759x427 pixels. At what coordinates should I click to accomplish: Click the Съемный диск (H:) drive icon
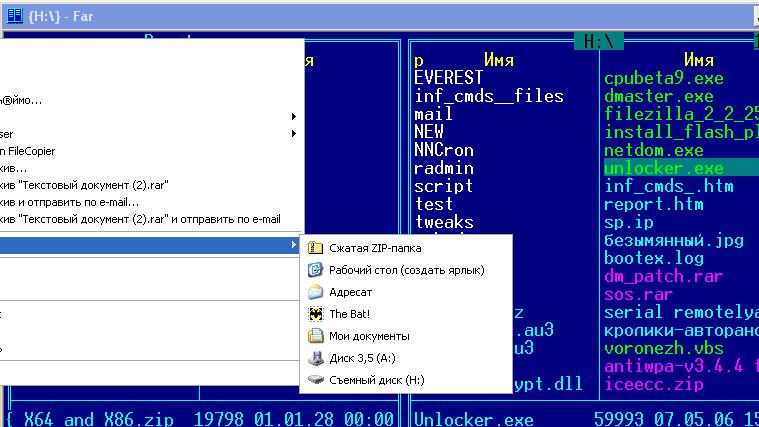[x=315, y=380]
